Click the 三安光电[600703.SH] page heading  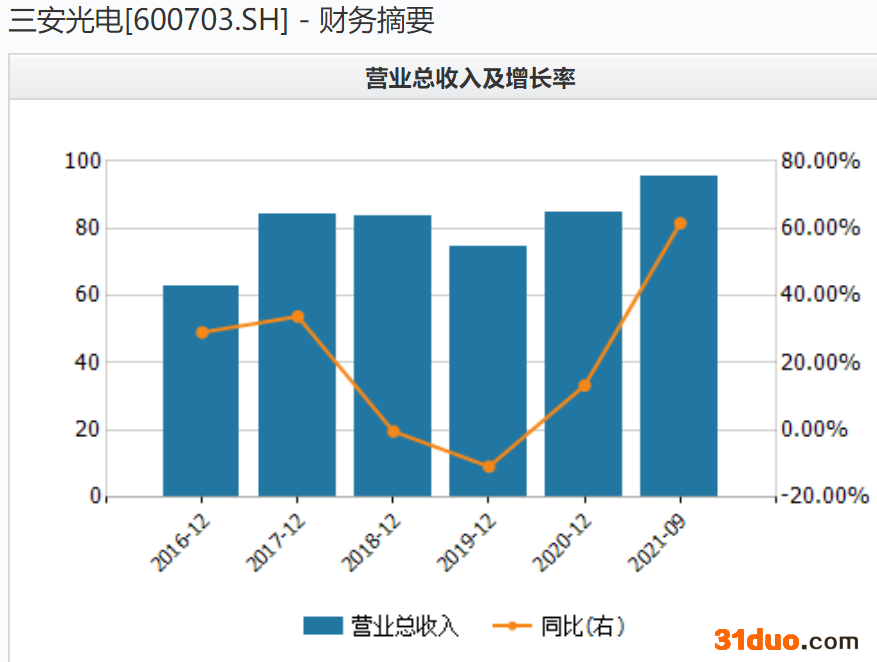click(x=148, y=21)
